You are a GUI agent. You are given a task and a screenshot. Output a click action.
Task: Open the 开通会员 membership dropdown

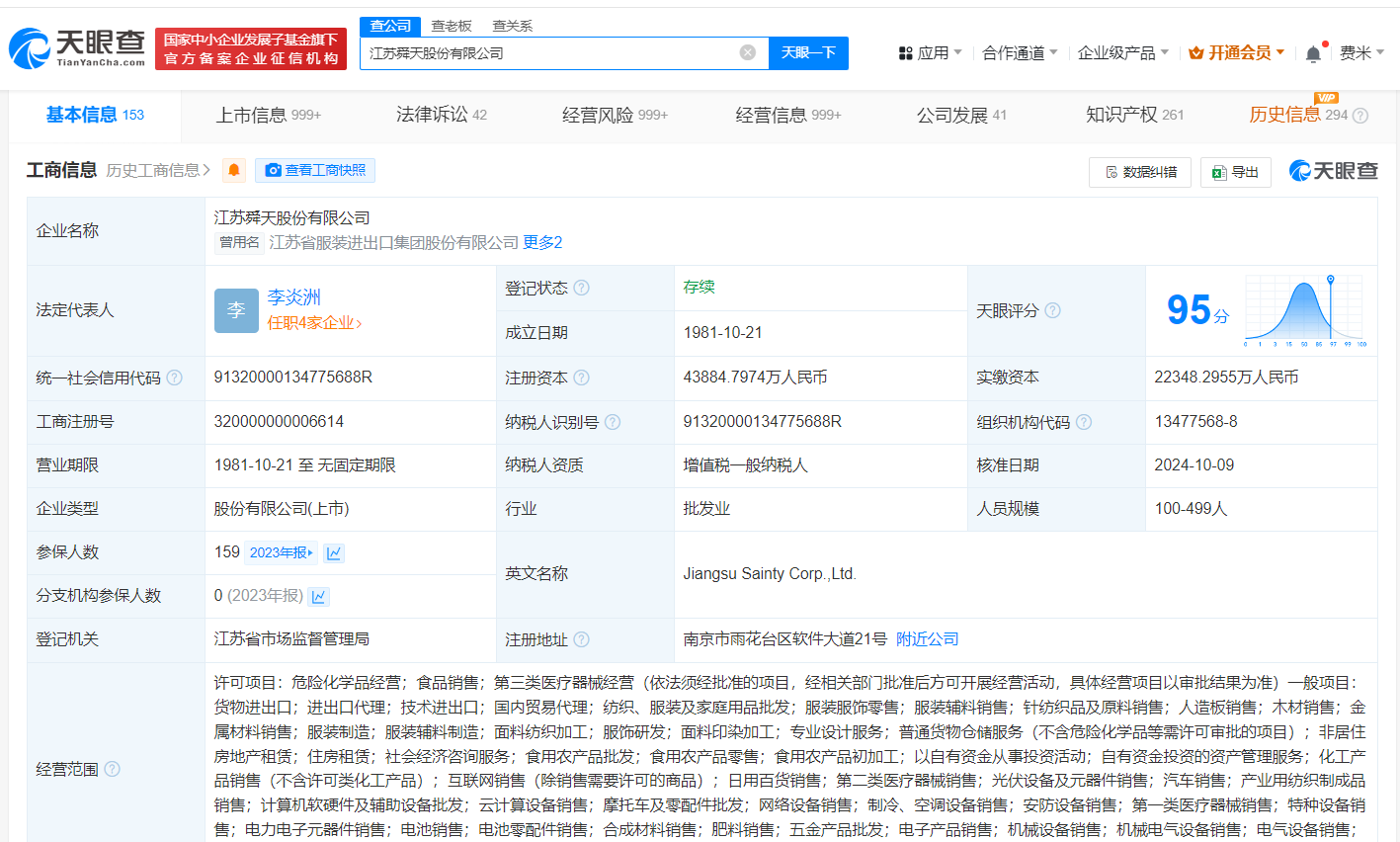(x=1236, y=52)
